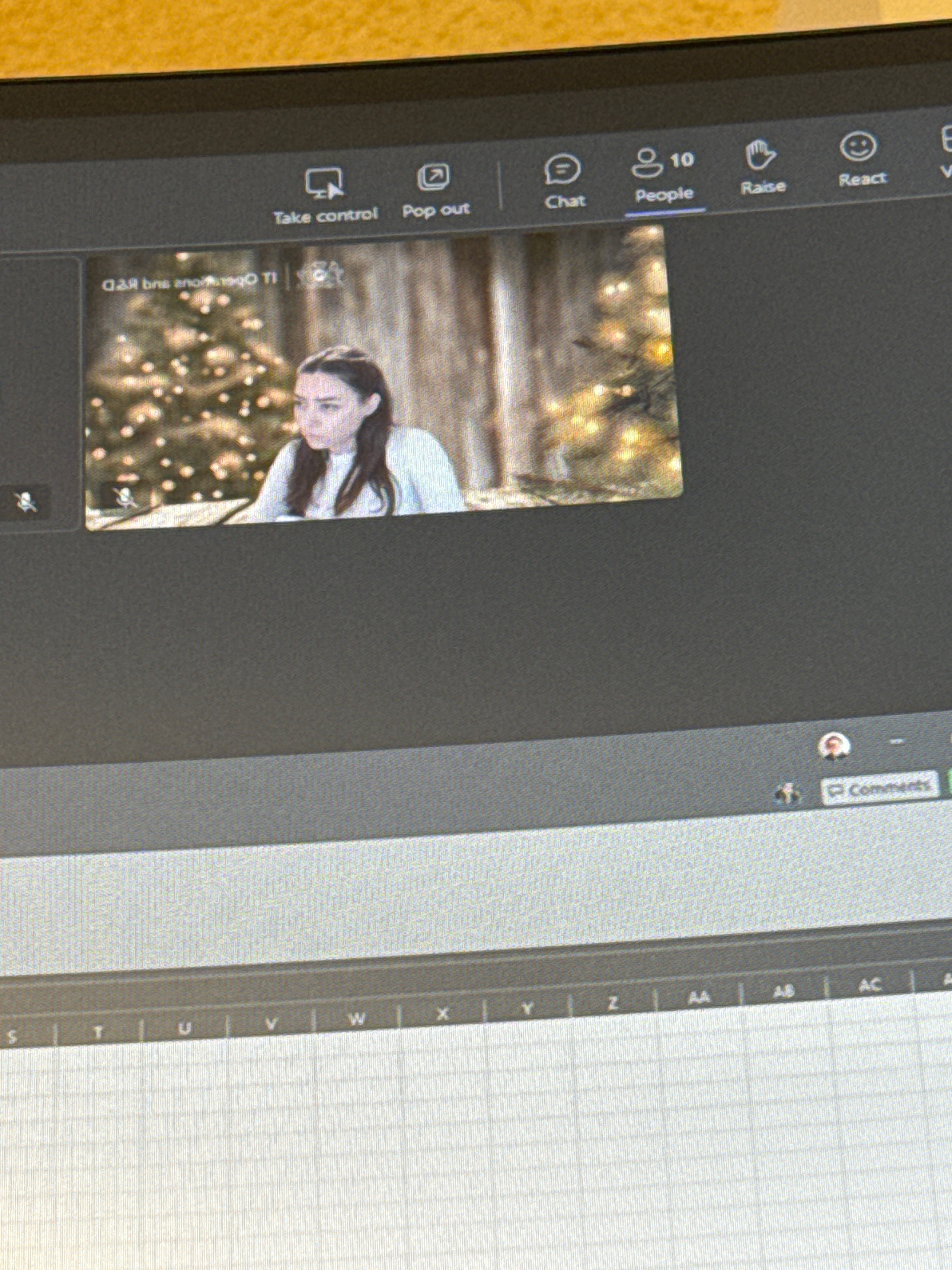Select column Z header
952x1270 pixels.
tap(612, 1003)
